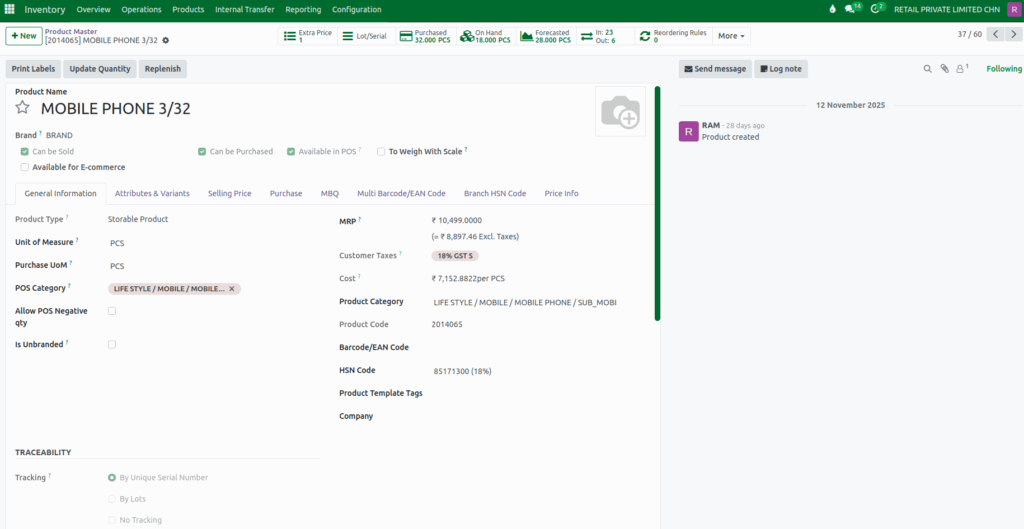This screenshot has height=529, width=1024.
Task: Click Update Quantity button
Action: pos(100,69)
